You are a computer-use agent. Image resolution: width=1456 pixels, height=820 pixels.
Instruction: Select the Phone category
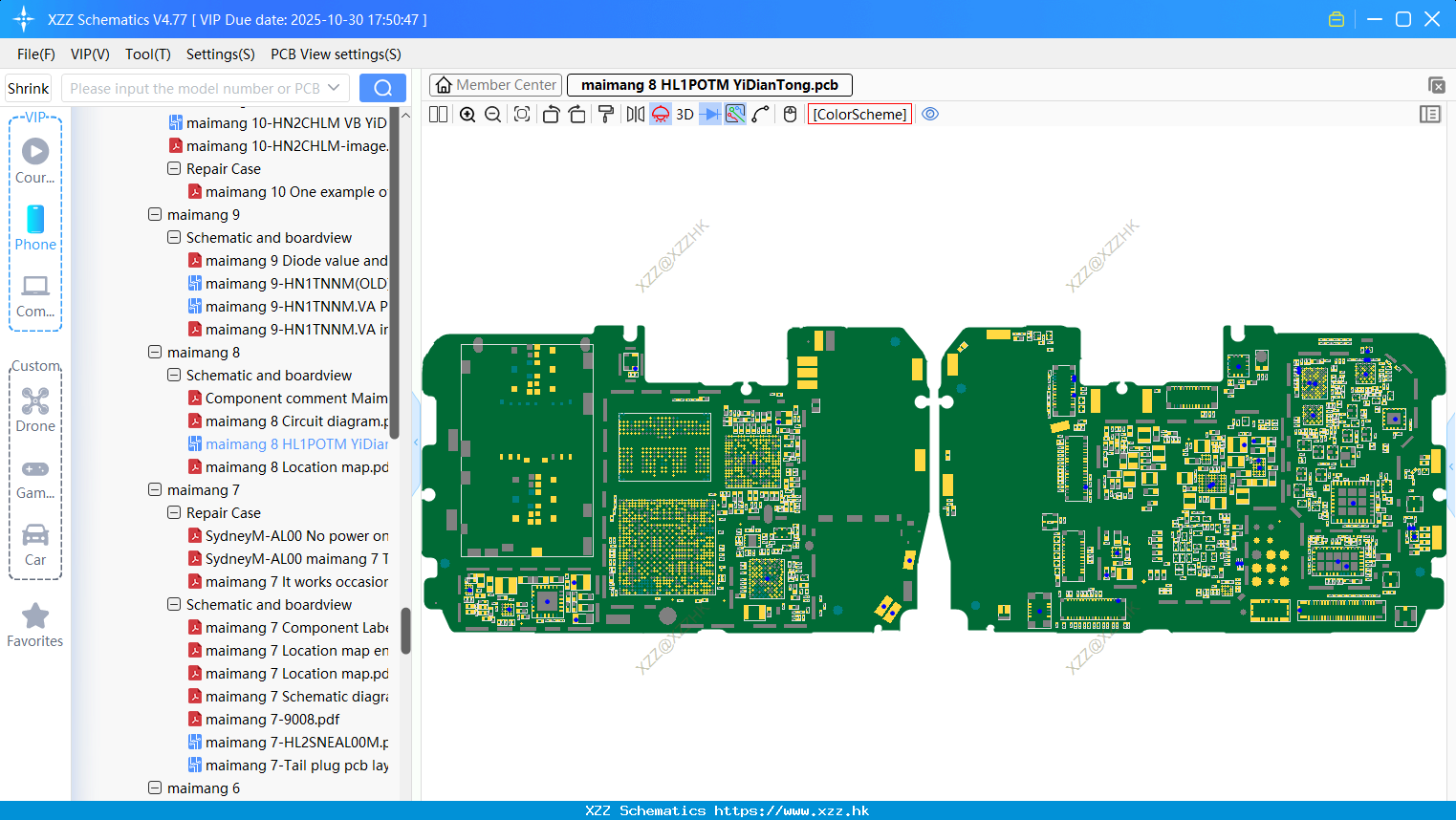pos(35,227)
